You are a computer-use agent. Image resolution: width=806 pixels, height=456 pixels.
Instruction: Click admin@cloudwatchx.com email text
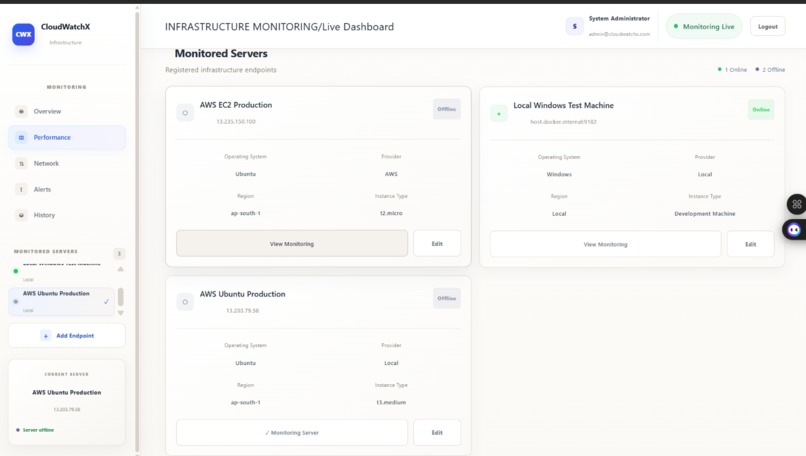coord(619,34)
